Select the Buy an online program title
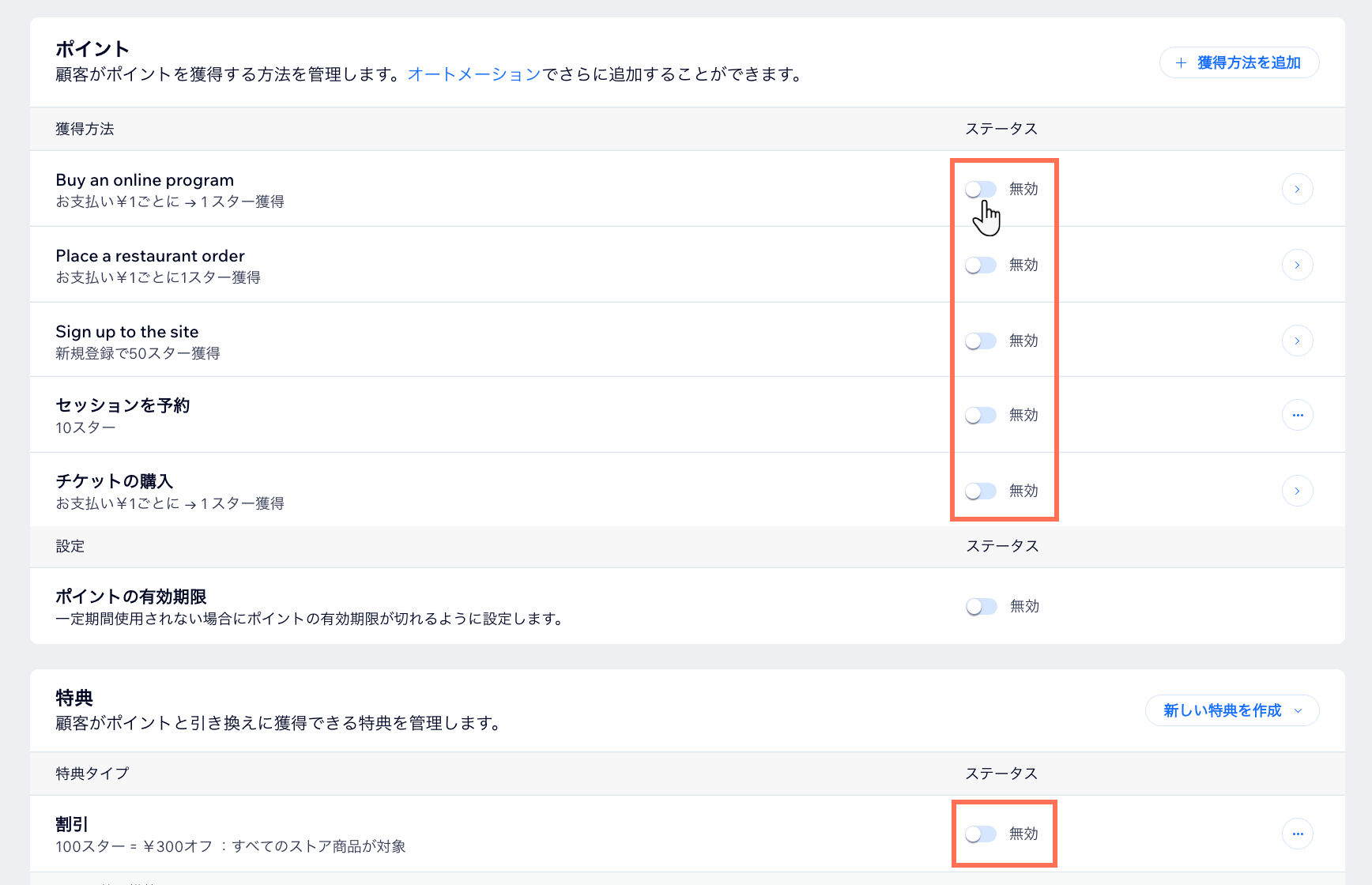This screenshot has height=885, width=1372. 145,180
